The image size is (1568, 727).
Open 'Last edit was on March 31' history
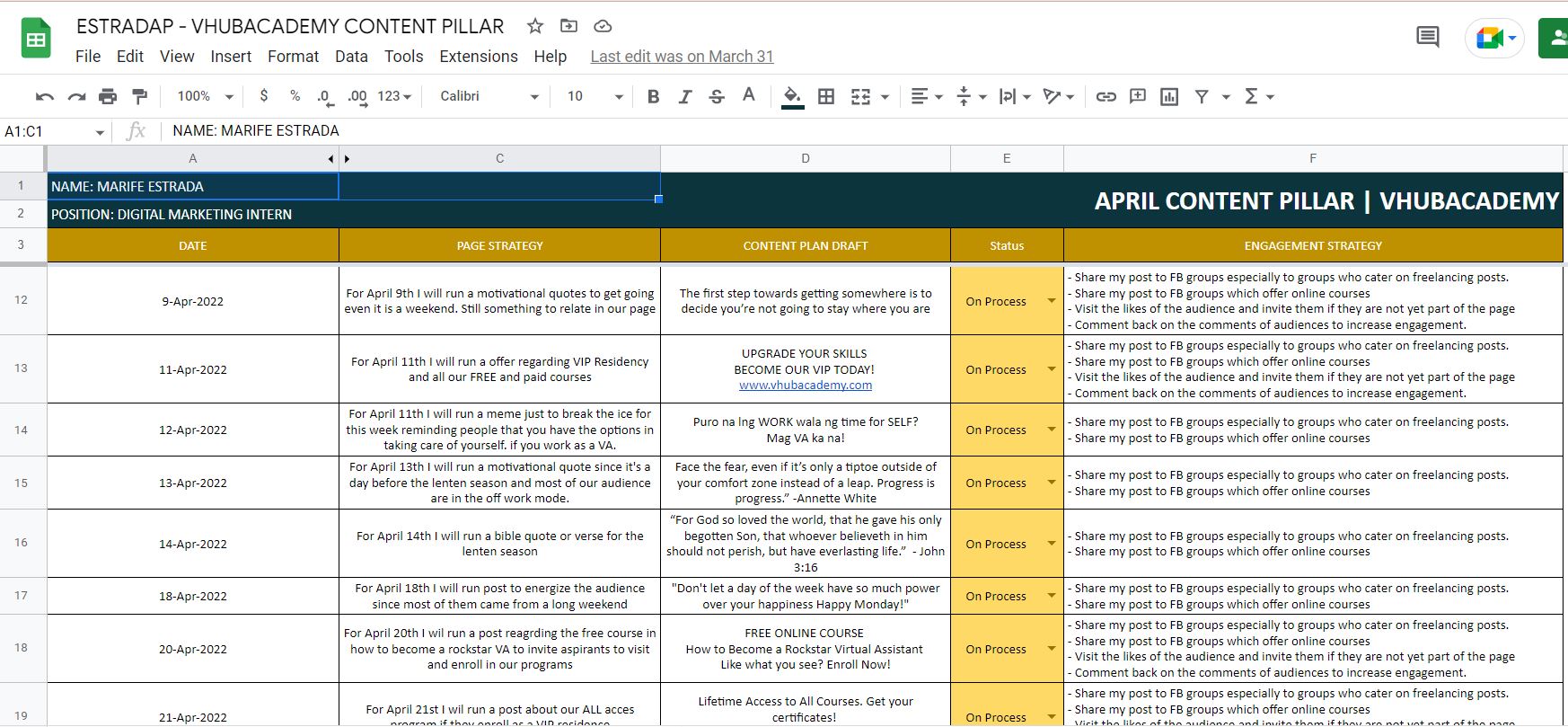click(682, 57)
